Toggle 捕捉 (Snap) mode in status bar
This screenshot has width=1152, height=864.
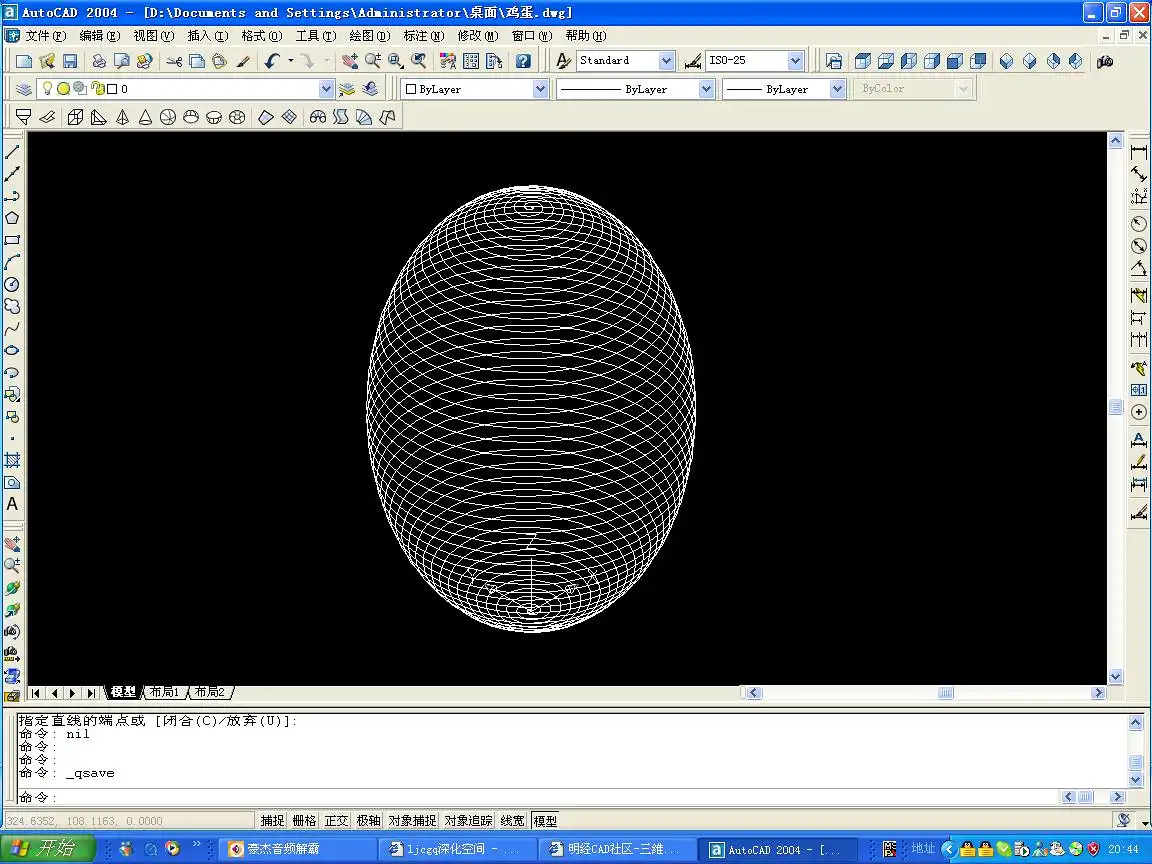[x=272, y=821]
